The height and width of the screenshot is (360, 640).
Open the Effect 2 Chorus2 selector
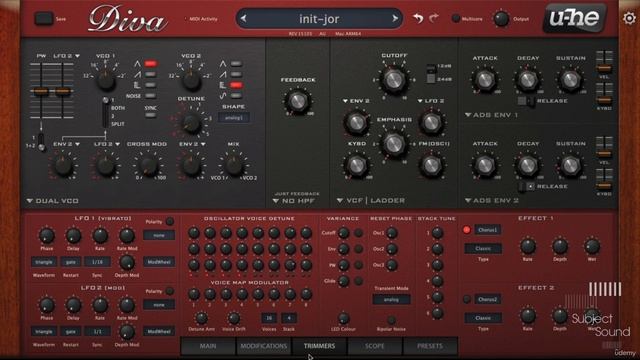click(x=488, y=299)
